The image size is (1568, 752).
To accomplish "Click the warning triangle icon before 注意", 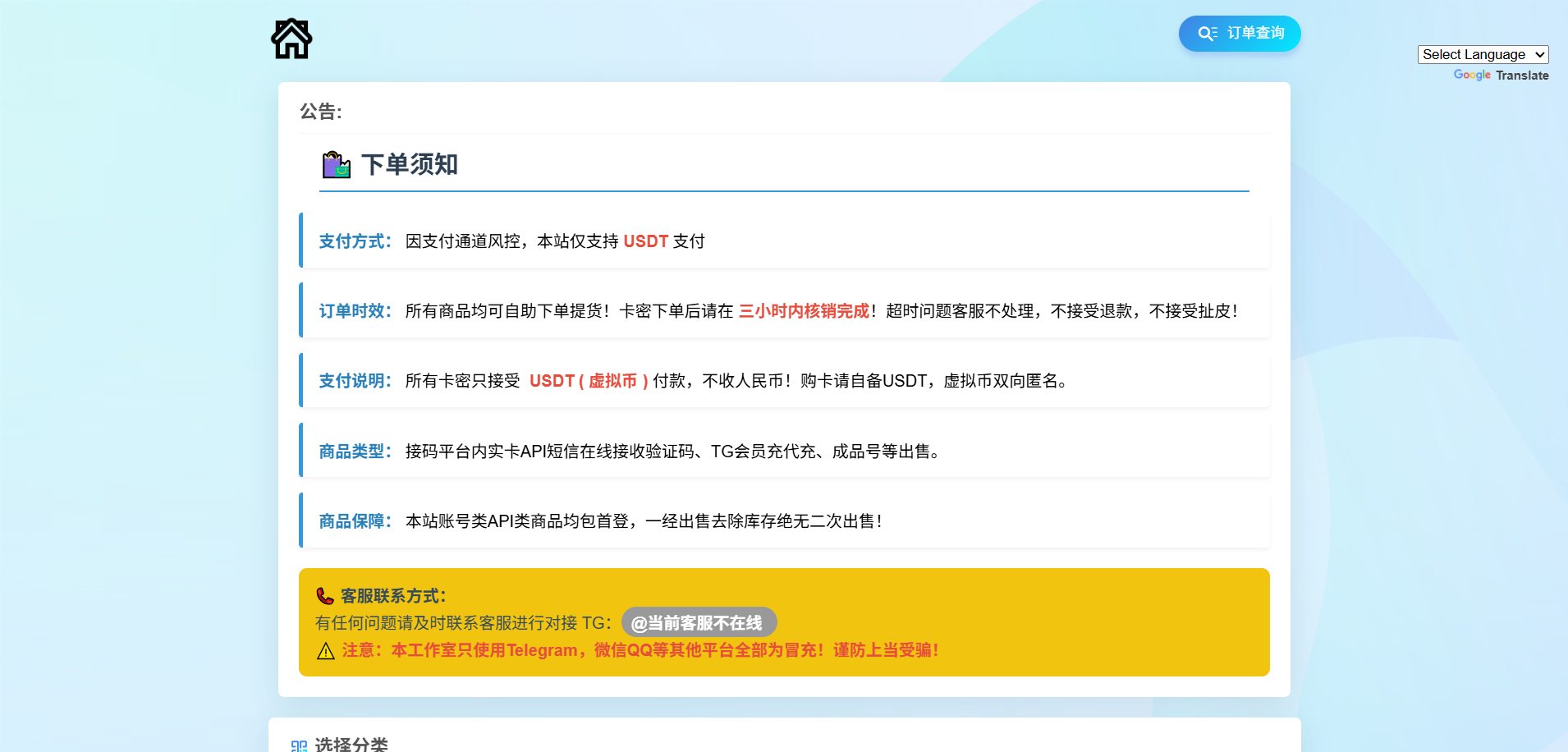I will (x=326, y=651).
